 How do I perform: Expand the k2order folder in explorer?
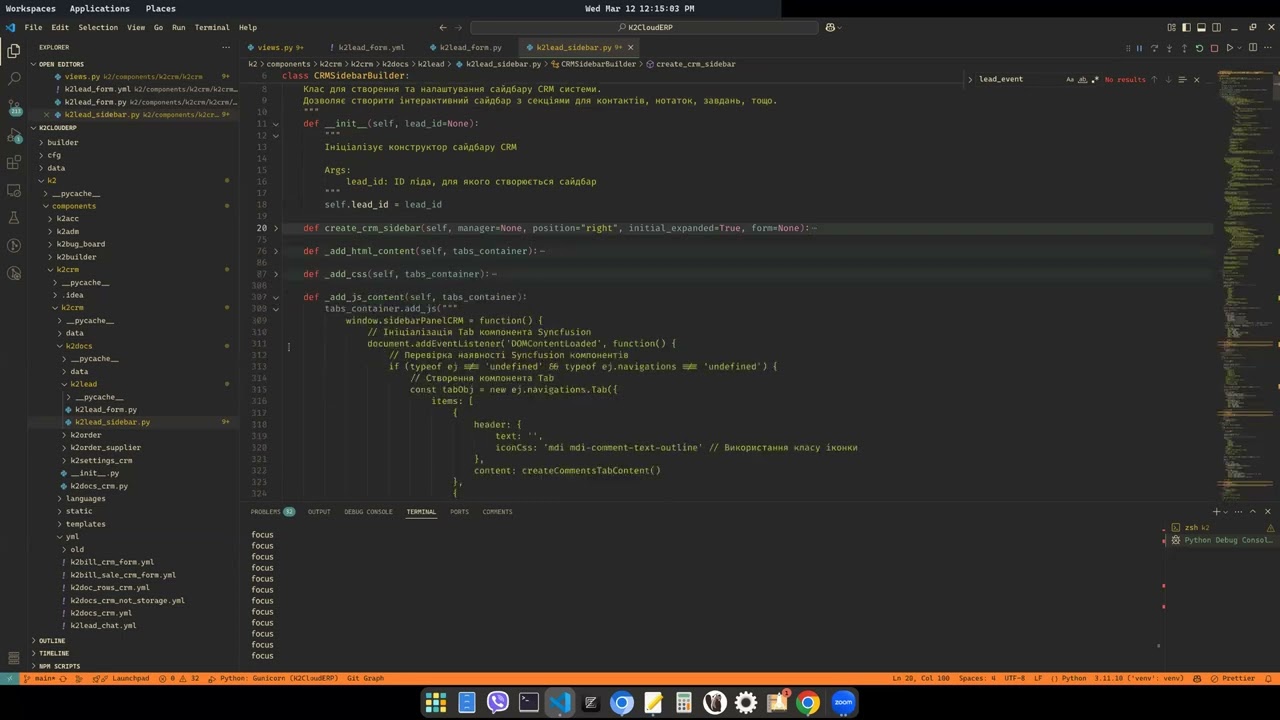85,435
